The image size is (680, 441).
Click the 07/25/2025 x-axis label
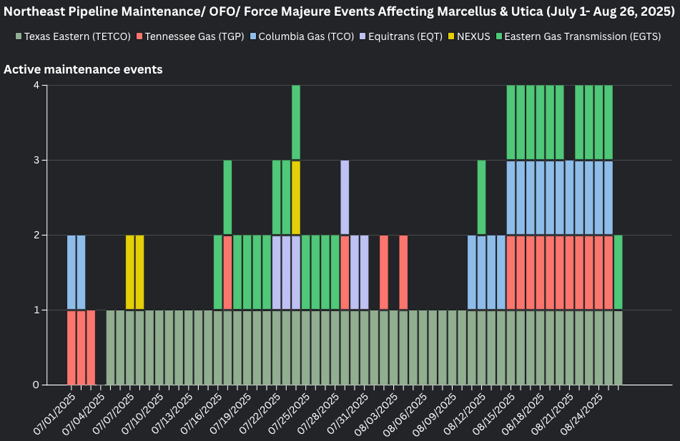(x=289, y=414)
